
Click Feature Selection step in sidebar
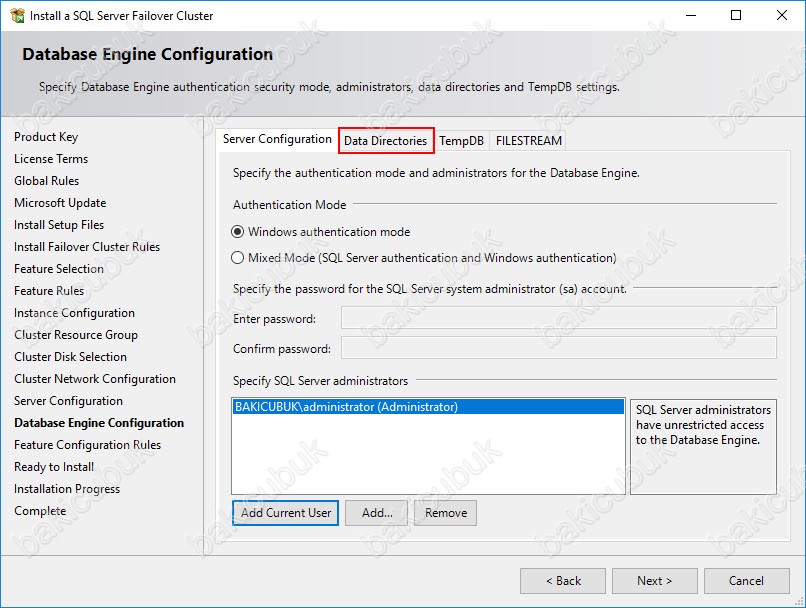point(59,269)
